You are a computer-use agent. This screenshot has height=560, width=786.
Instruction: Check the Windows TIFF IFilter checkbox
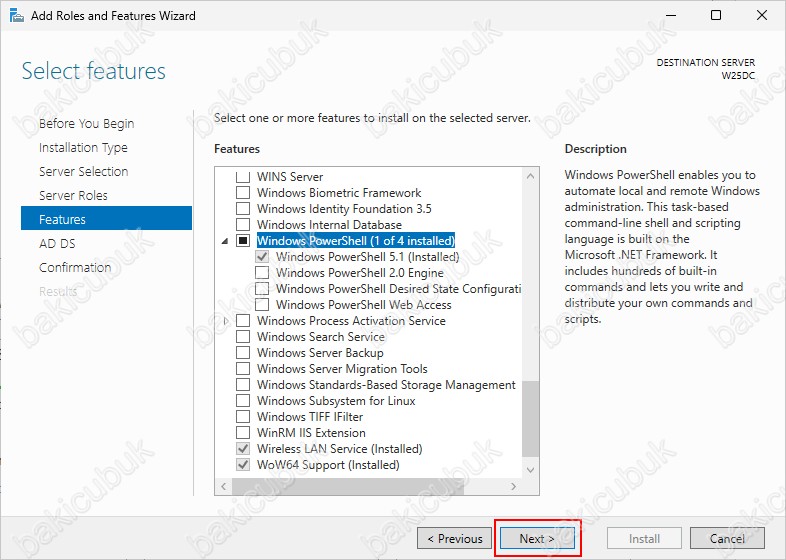[243, 417]
